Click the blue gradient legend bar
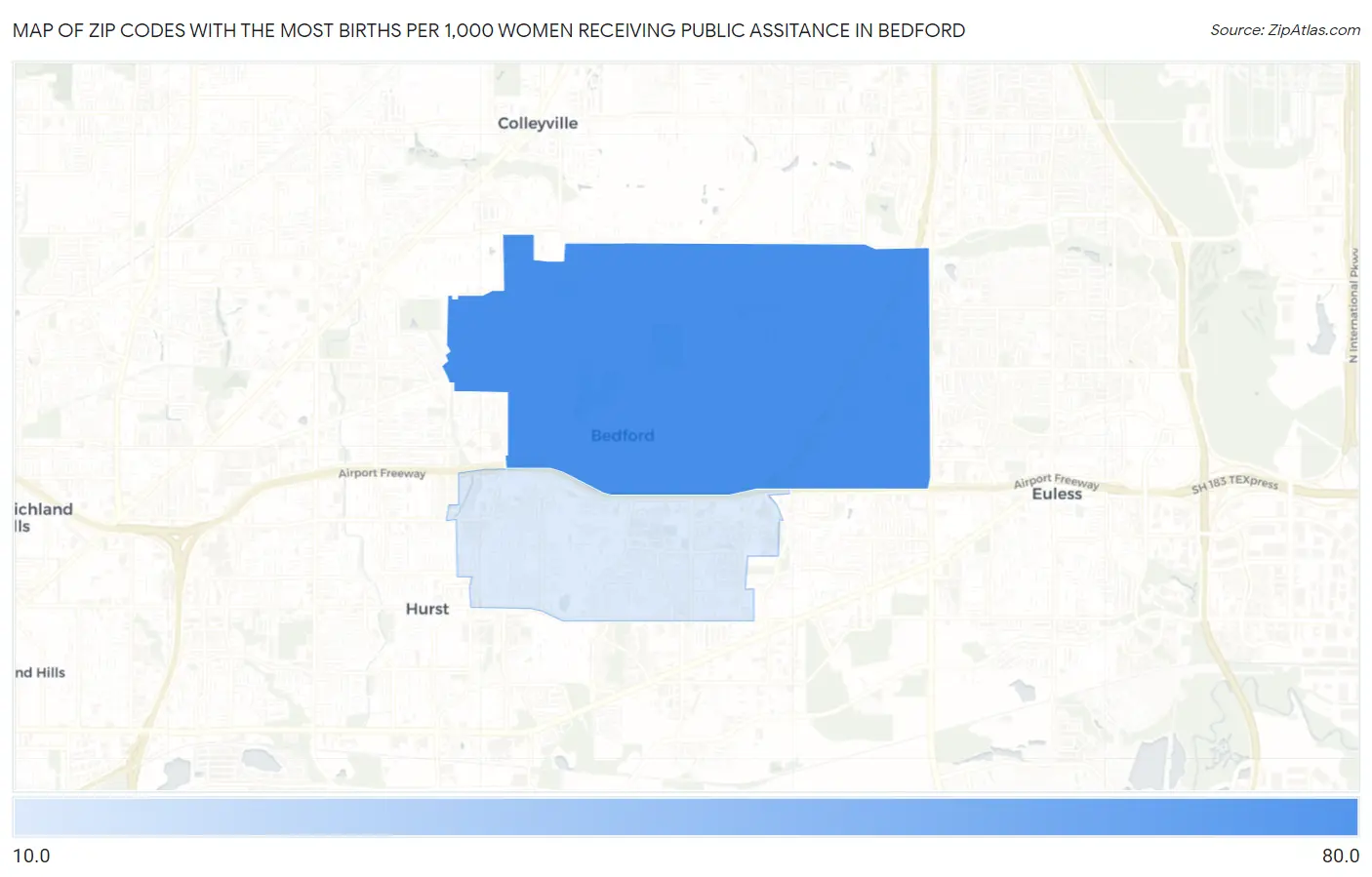This screenshot has width=1372, height=877. (x=686, y=817)
